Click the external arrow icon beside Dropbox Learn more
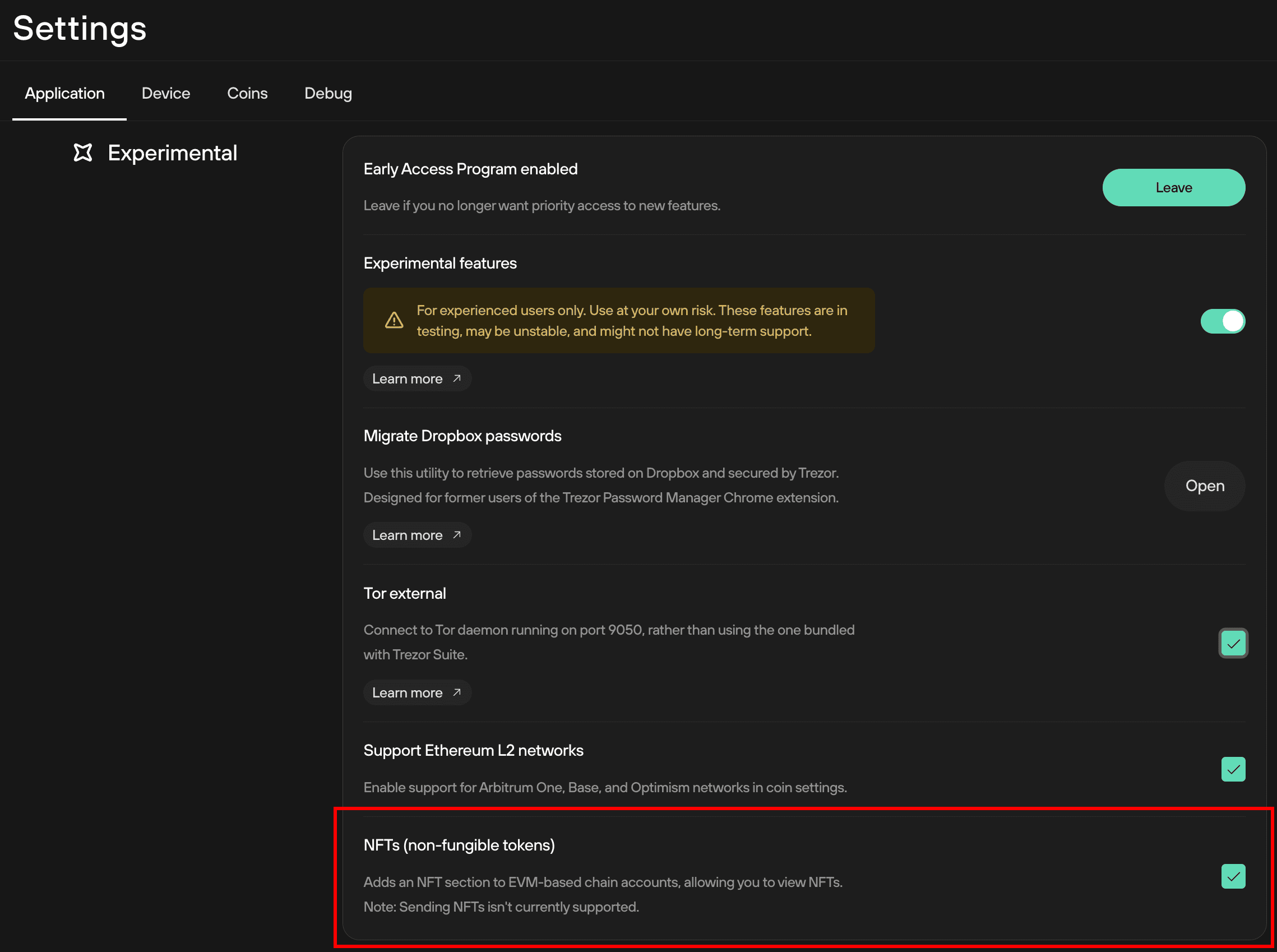The width and height of the screenshot is (1277, 952). click(x=457, y=535)
